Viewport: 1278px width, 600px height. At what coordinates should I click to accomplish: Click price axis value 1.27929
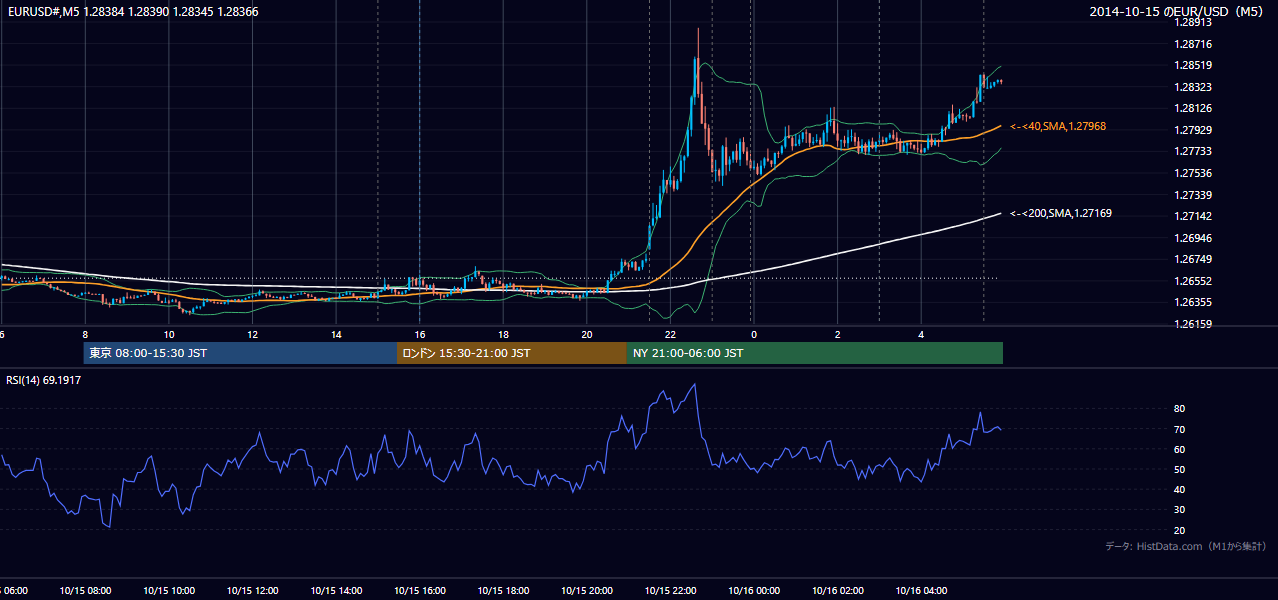(x=1193, y=130)
